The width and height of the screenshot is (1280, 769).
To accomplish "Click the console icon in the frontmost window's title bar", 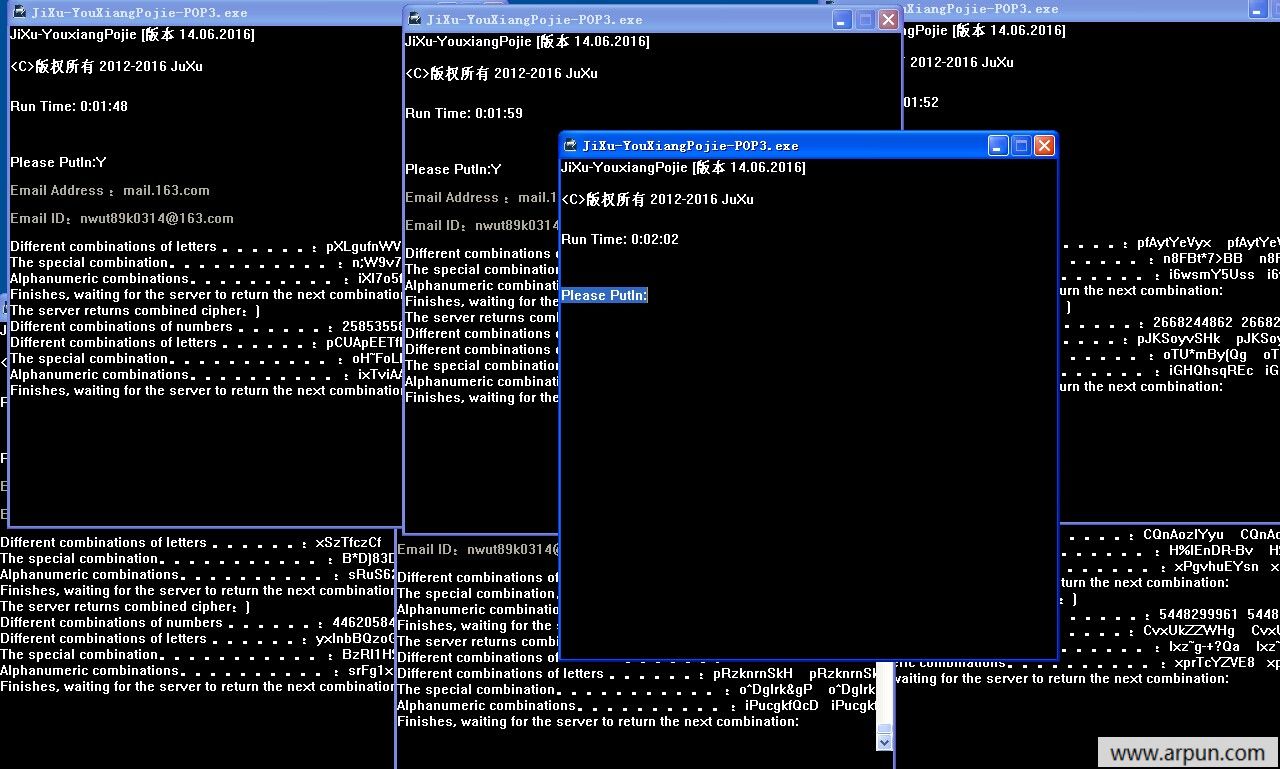I will point(571,146).
